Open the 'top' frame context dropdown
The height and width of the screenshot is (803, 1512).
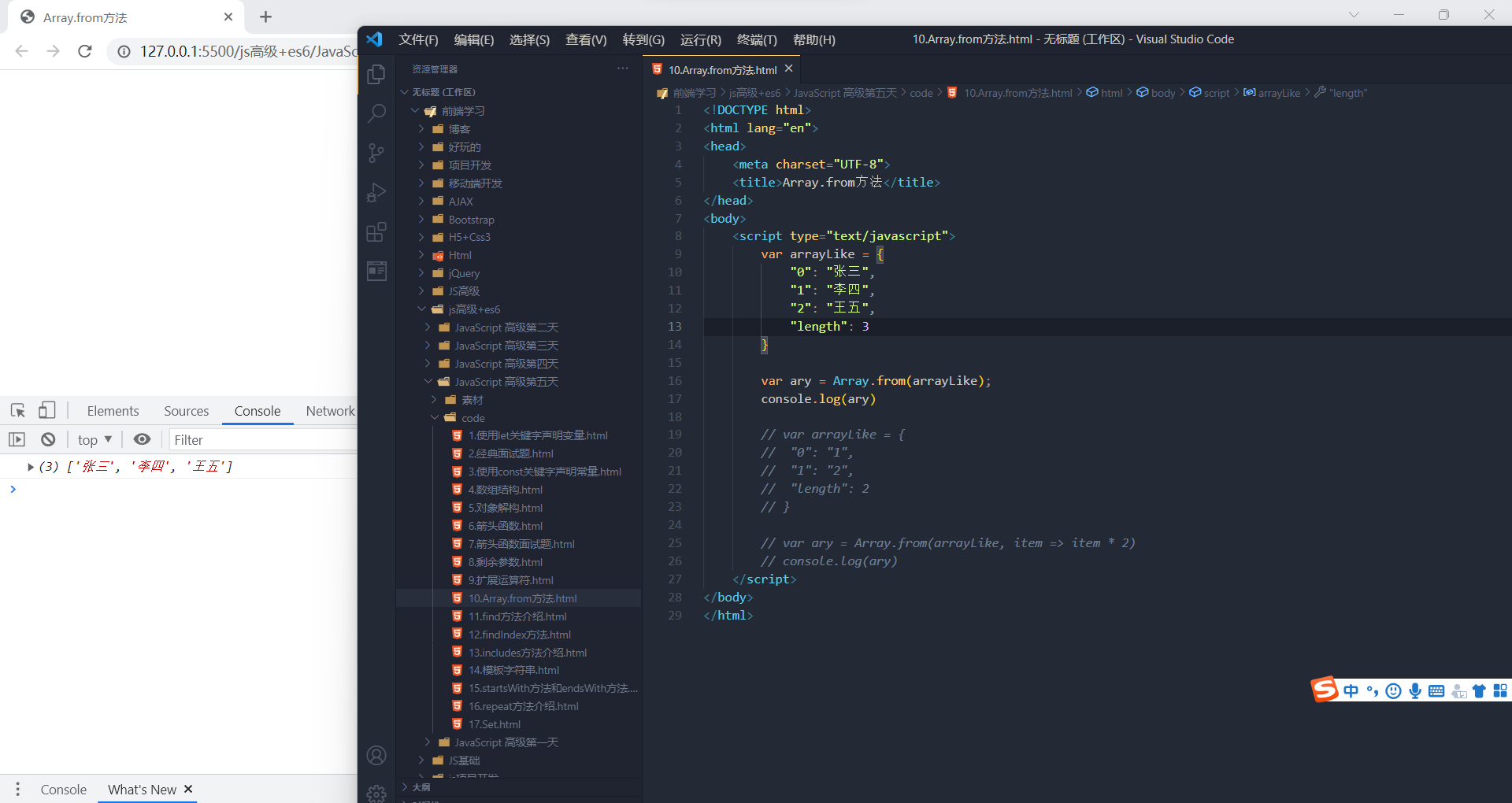click(x=94, y=439)
